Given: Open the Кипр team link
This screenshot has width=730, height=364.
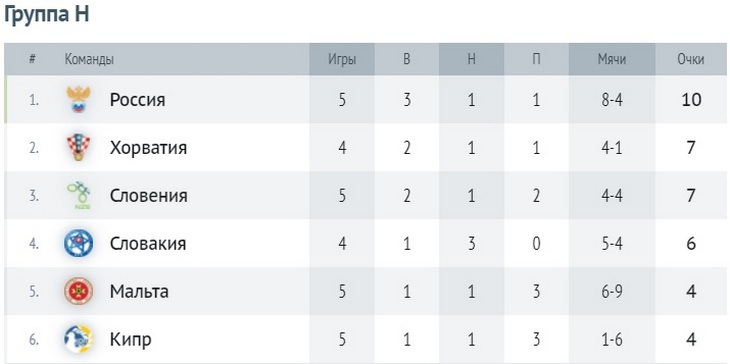Looking at the screenshot, I should click(x=131, y=340).
